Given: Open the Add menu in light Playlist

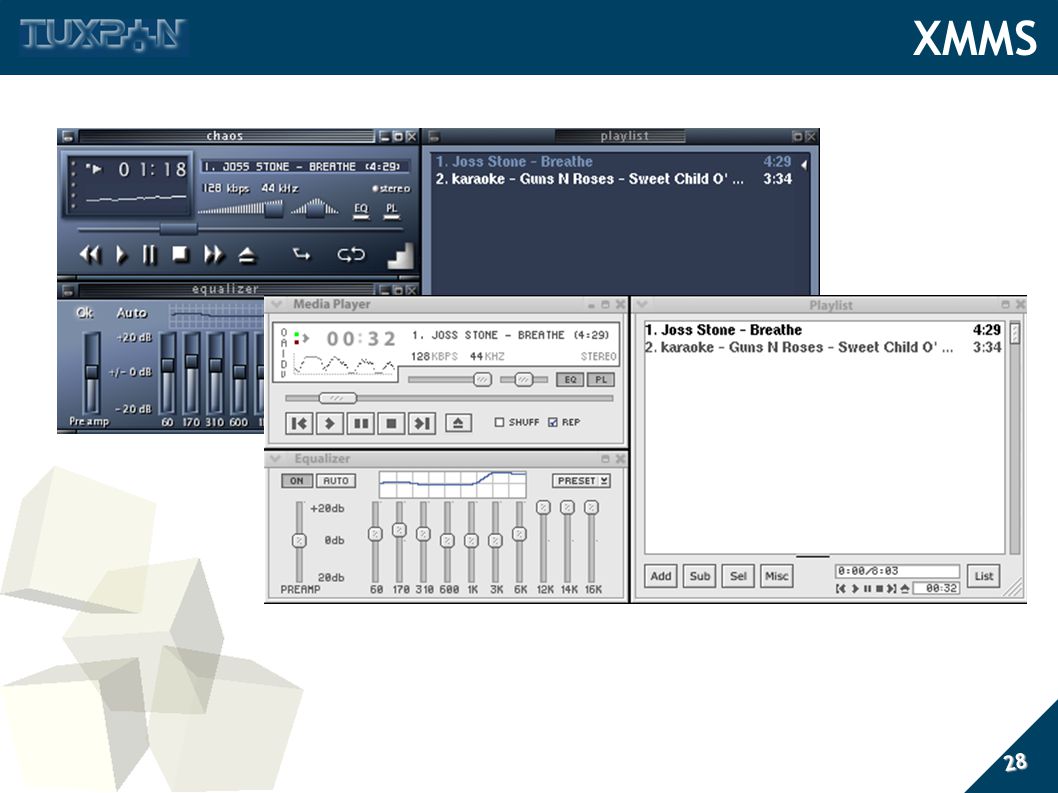Looking at the screenshot, I should pos(661,576).
